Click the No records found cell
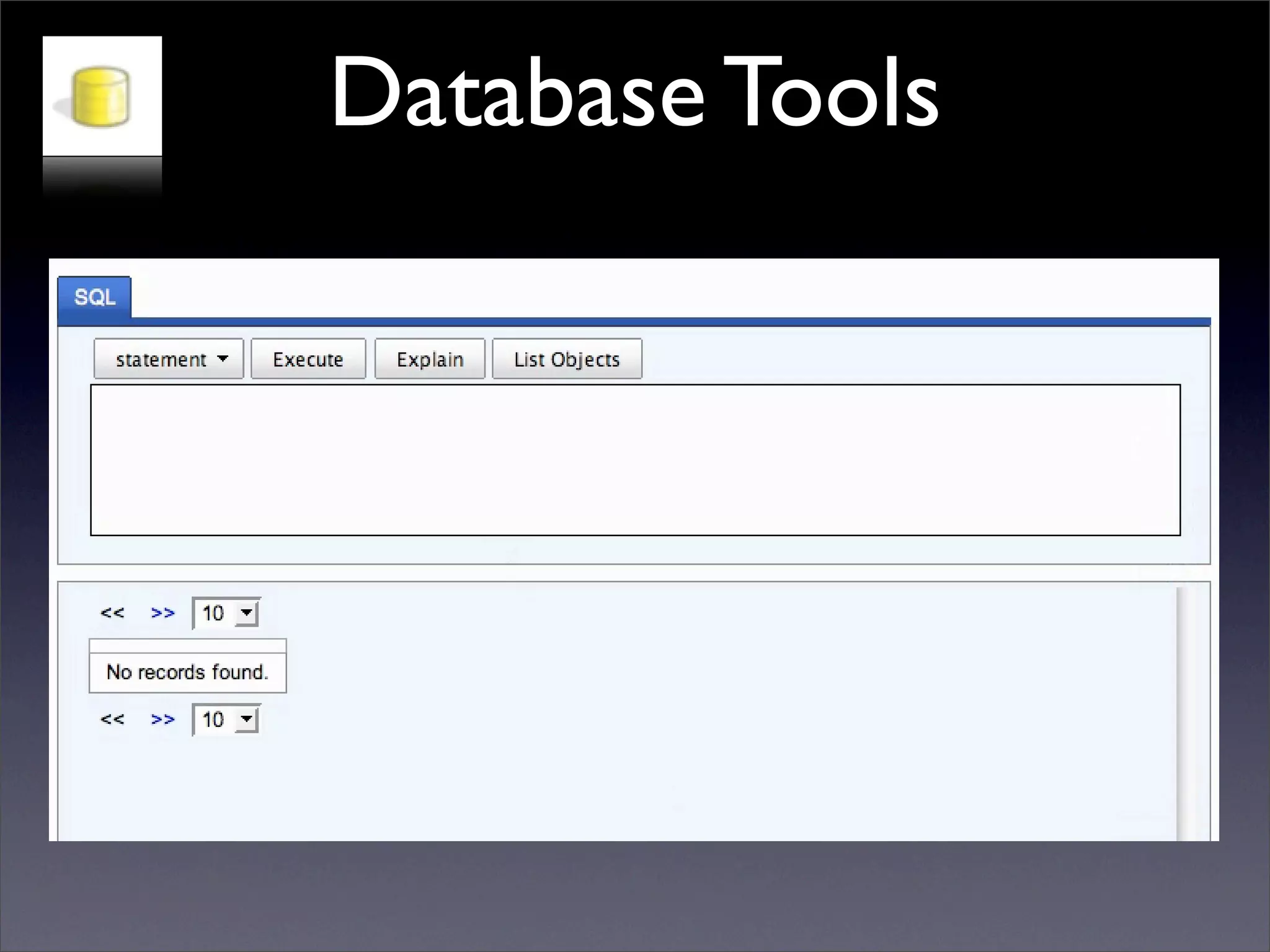This screenshot has width=1270, height=952. [x=187, y=672]
